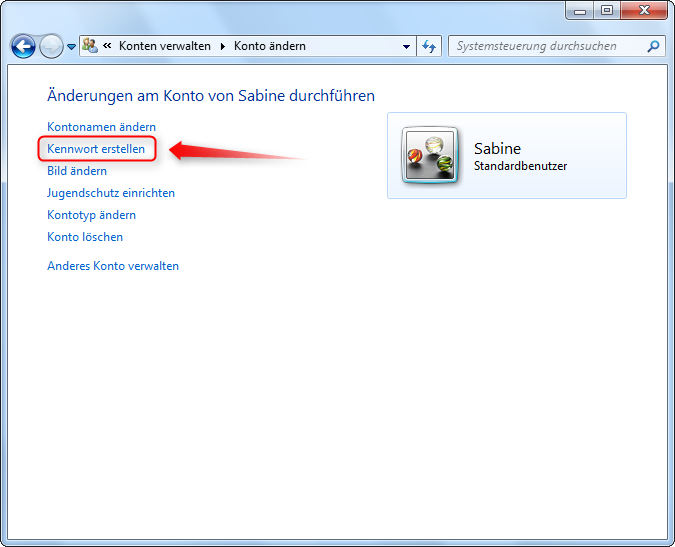The image size is (675, 547).
Task: Open the Kontonamen ändern link
Action: coord(101,127)
